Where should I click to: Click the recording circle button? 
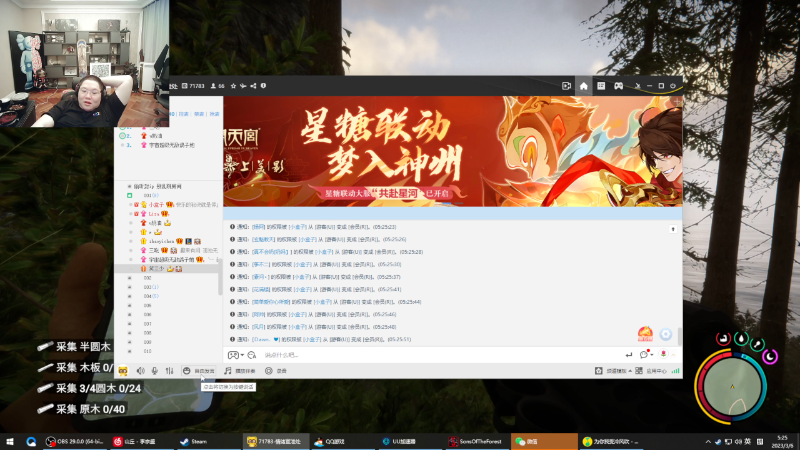click(276, 371)
